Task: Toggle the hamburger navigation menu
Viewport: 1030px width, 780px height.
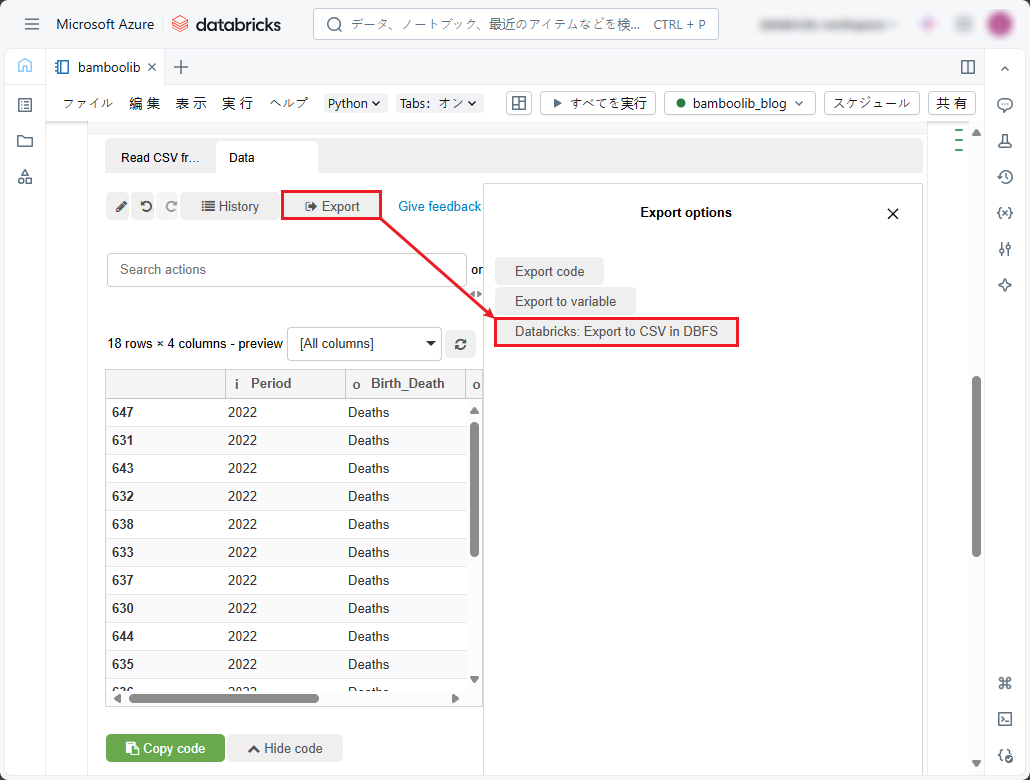Action: tap(32, 24)
